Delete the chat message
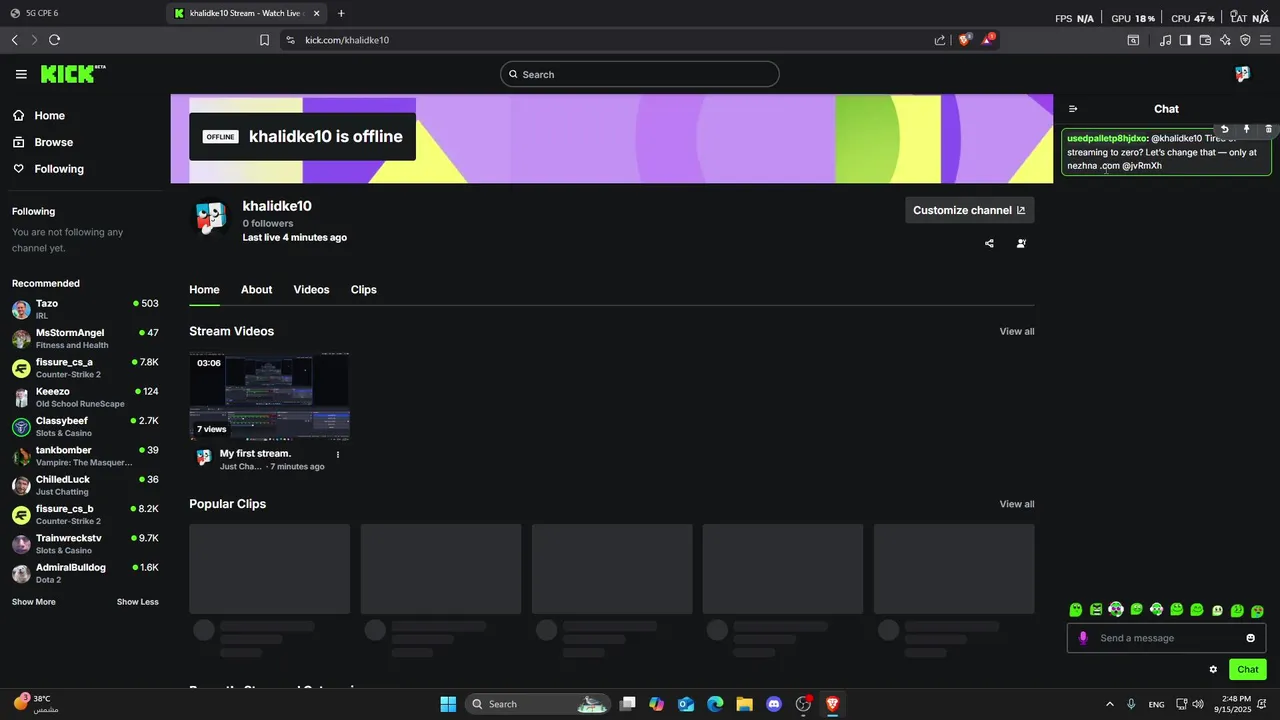This screenshot has width=1280, height=720. tap(1269, 129)
